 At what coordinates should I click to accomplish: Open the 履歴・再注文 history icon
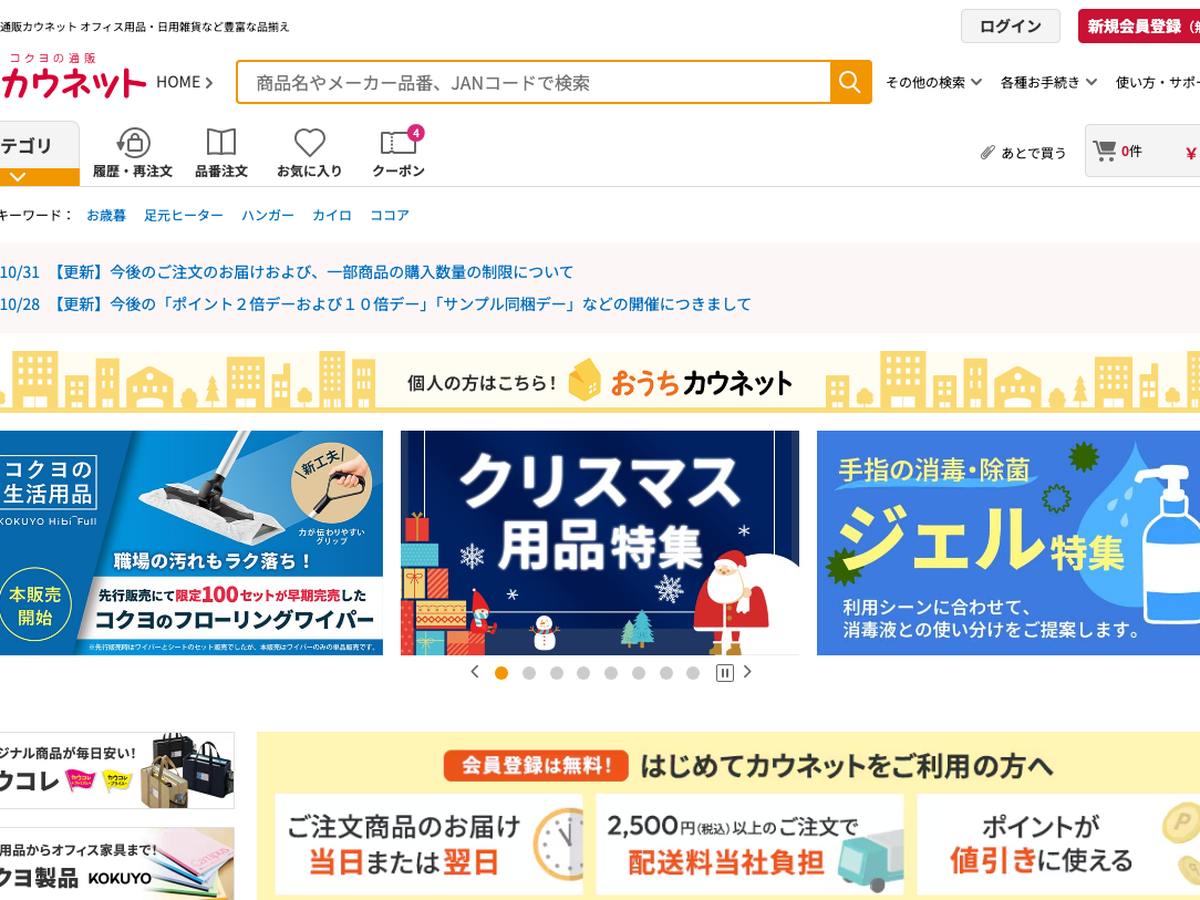click(x=133, y=143)
